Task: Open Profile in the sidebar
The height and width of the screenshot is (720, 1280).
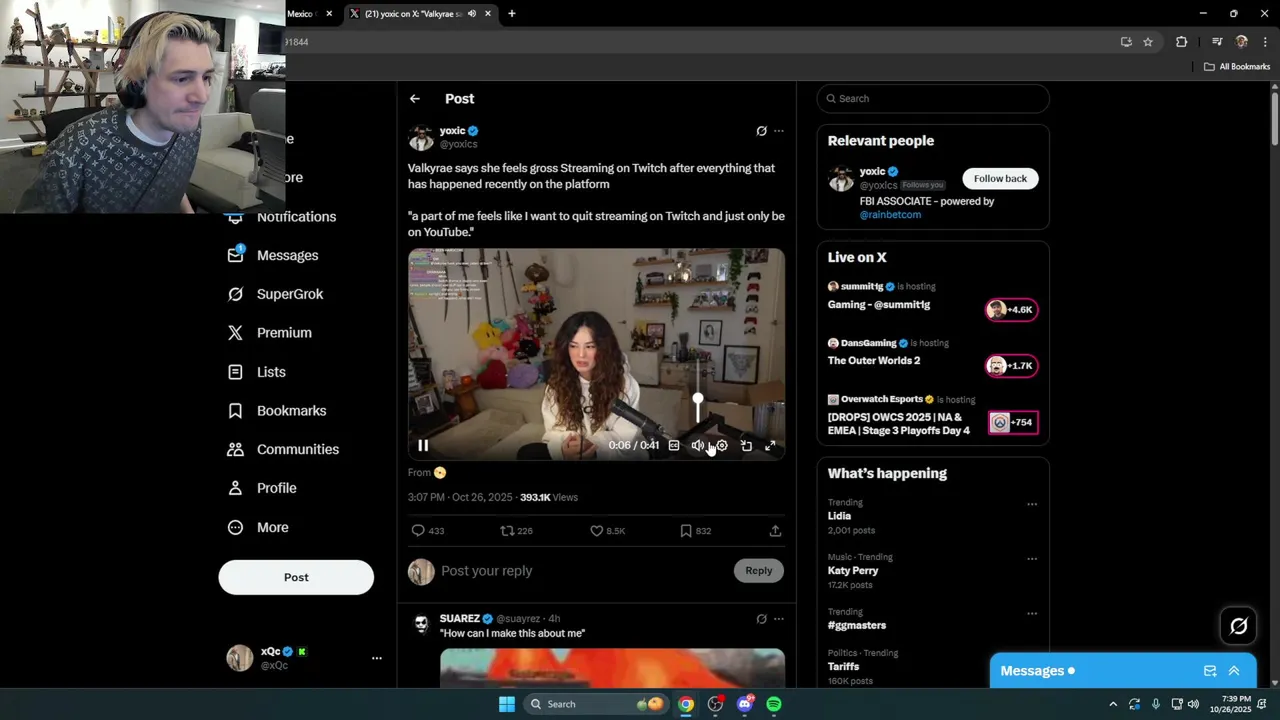Action: (x=262, y=489)
